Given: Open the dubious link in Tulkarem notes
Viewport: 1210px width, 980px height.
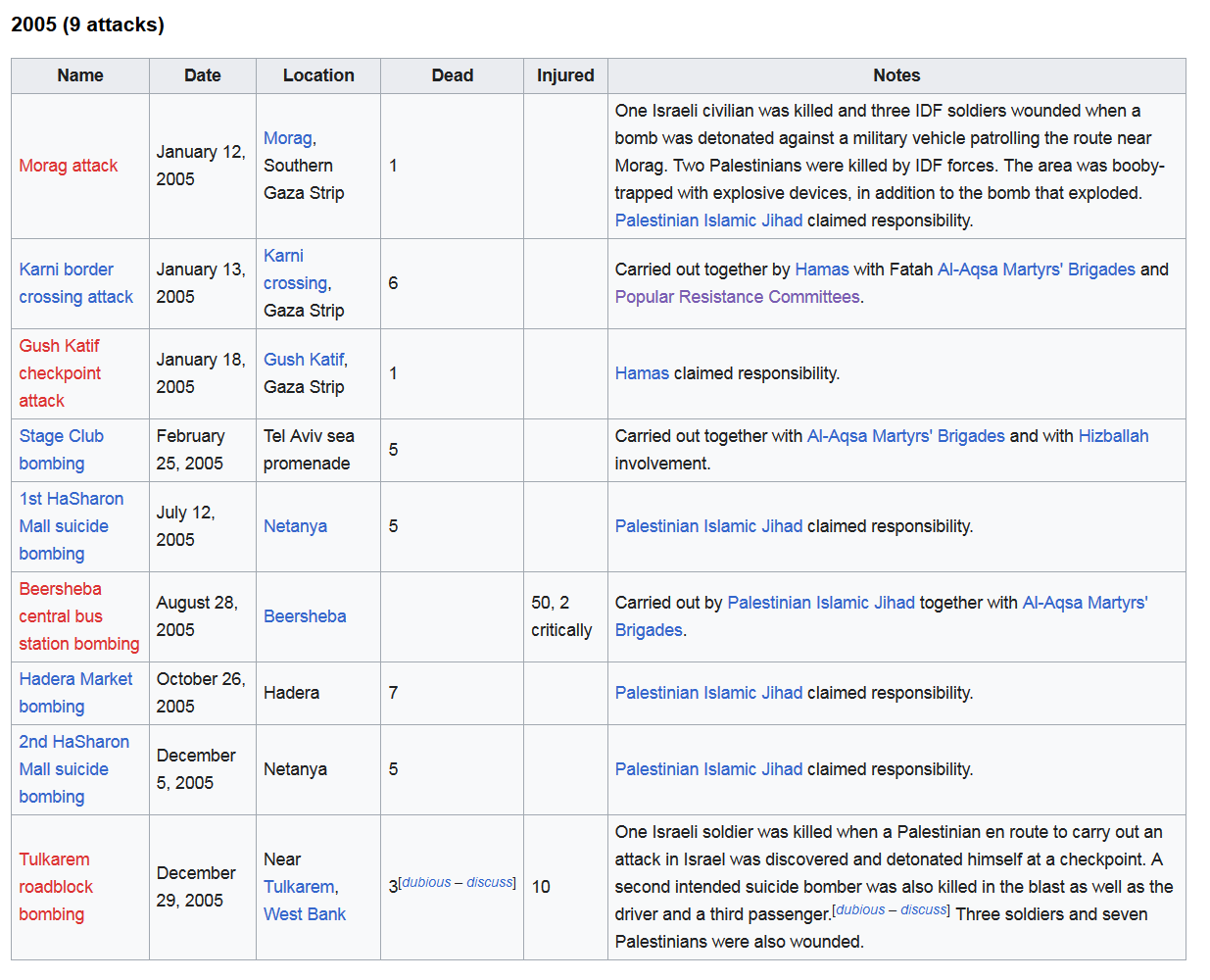Looking at the screenshot, I should point(861,909).
